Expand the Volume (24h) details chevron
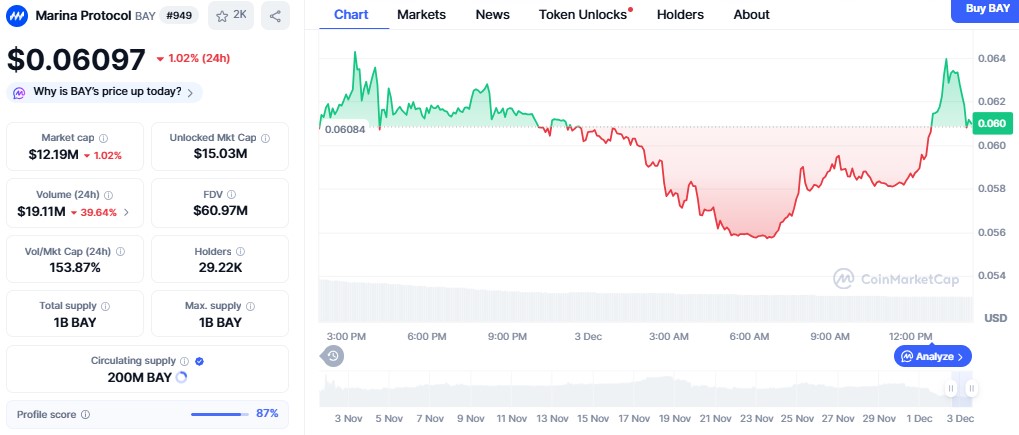 coord(126,212)
